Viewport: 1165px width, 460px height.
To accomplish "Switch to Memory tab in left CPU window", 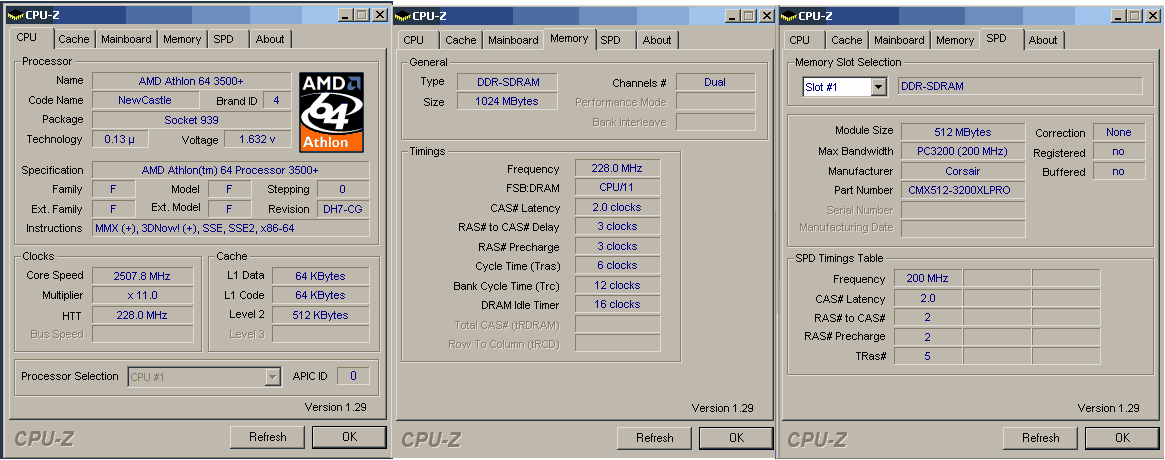I will [x=182, y=39].
